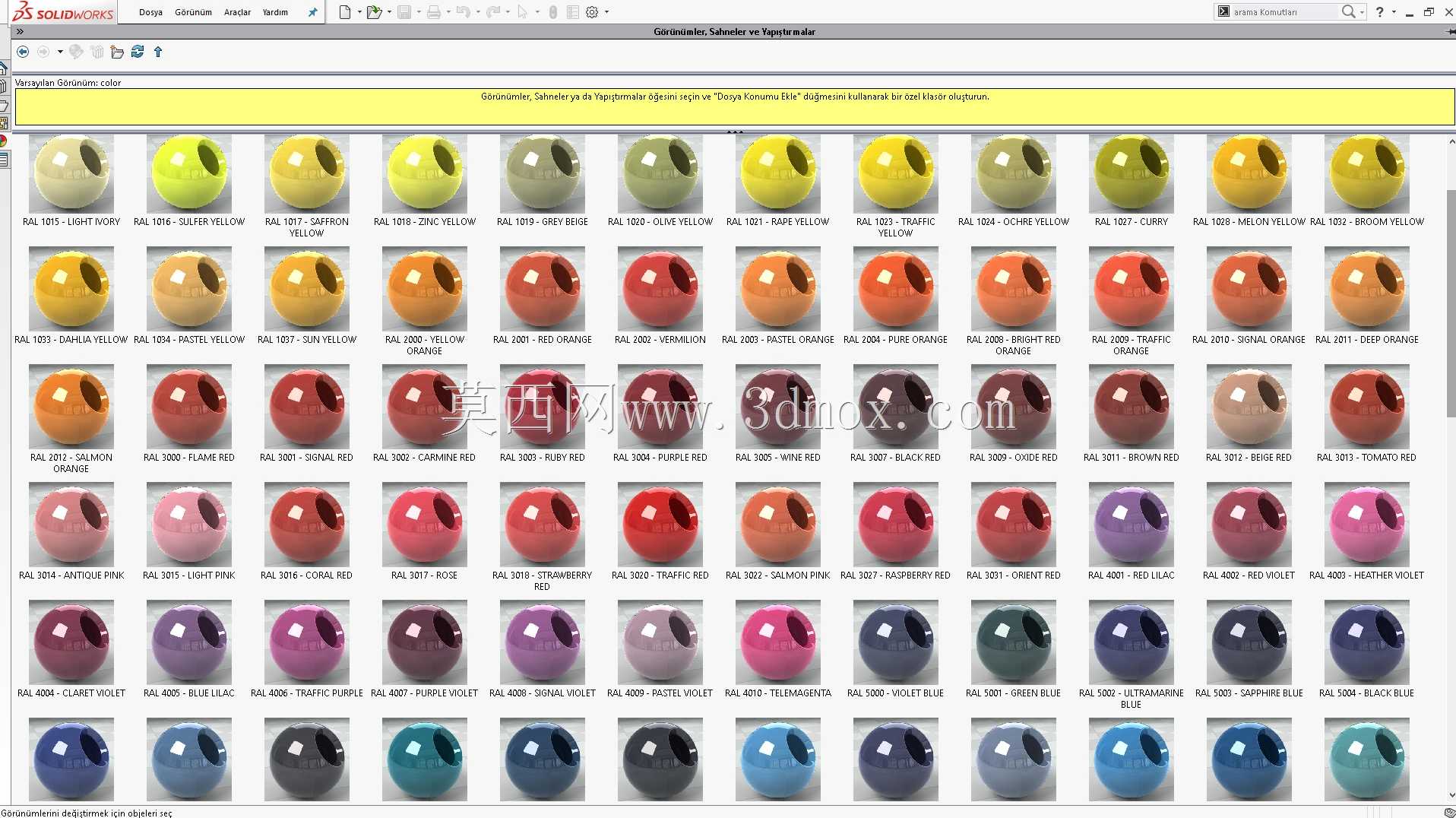The width and height of the screenshot is (1456, 818).
Task: Click label 'RAL 1027 - CURRY'
Action: 1132,222
